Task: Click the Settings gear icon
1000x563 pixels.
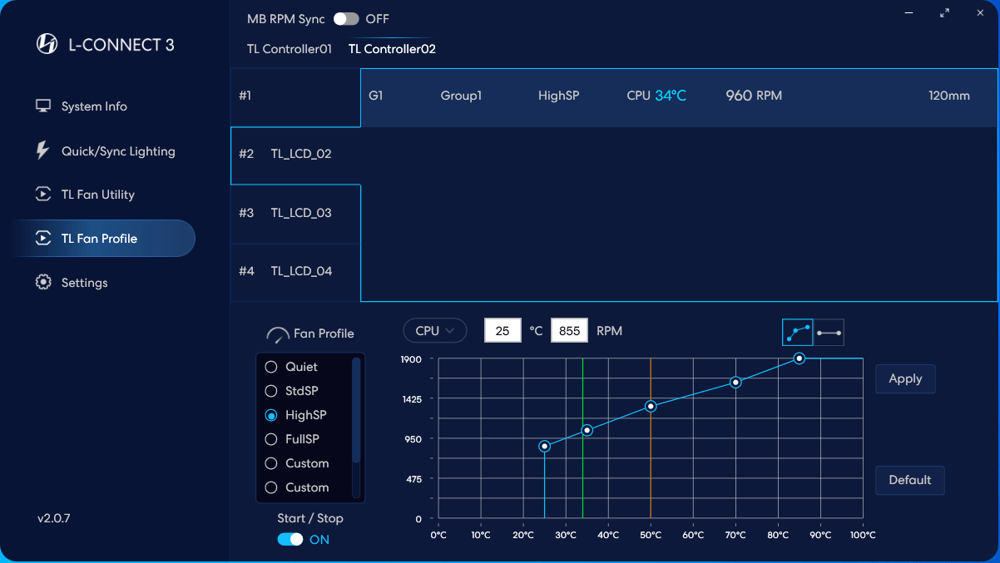Action: point(43,282)
